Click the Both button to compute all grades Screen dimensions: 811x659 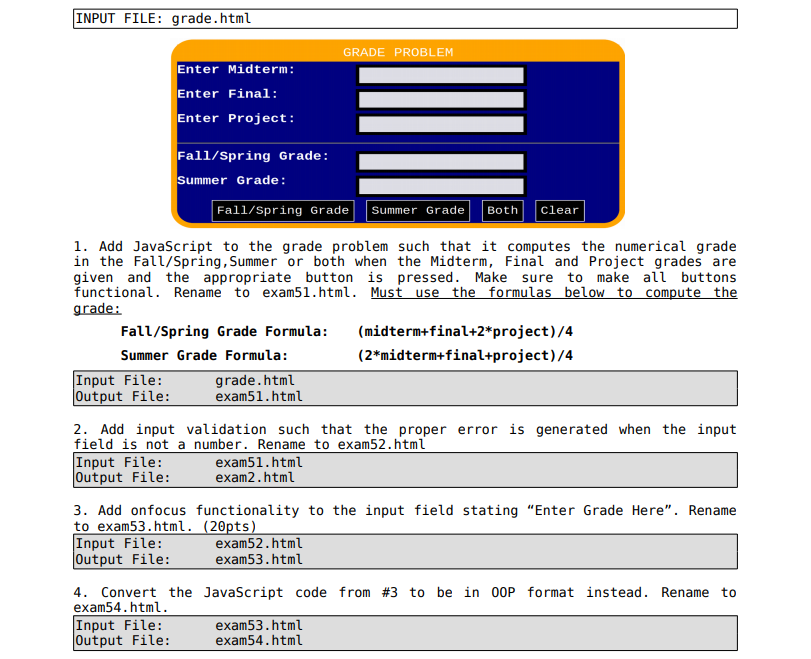pos(502,210)
